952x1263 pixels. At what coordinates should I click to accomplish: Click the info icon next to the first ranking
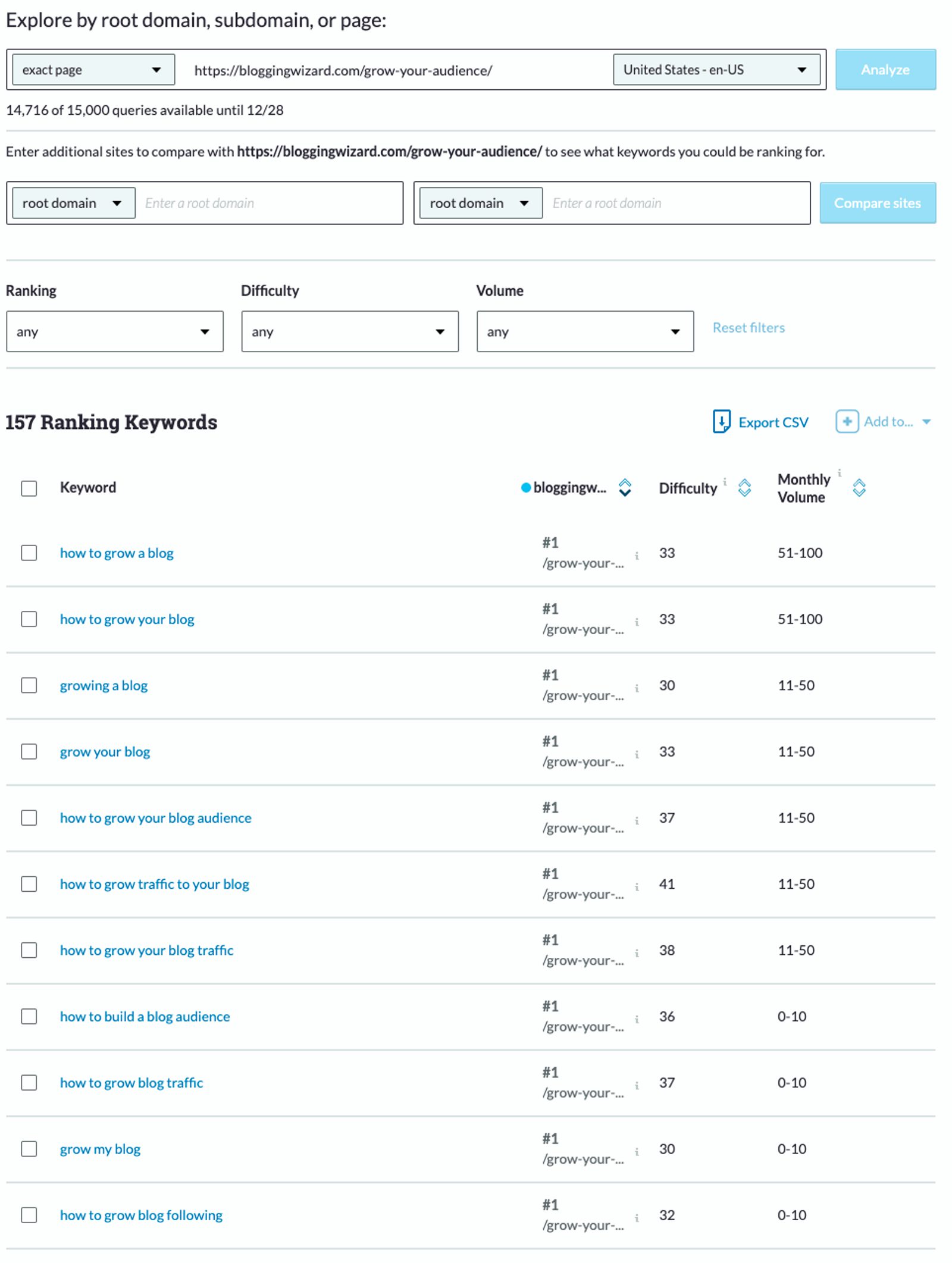637,557
